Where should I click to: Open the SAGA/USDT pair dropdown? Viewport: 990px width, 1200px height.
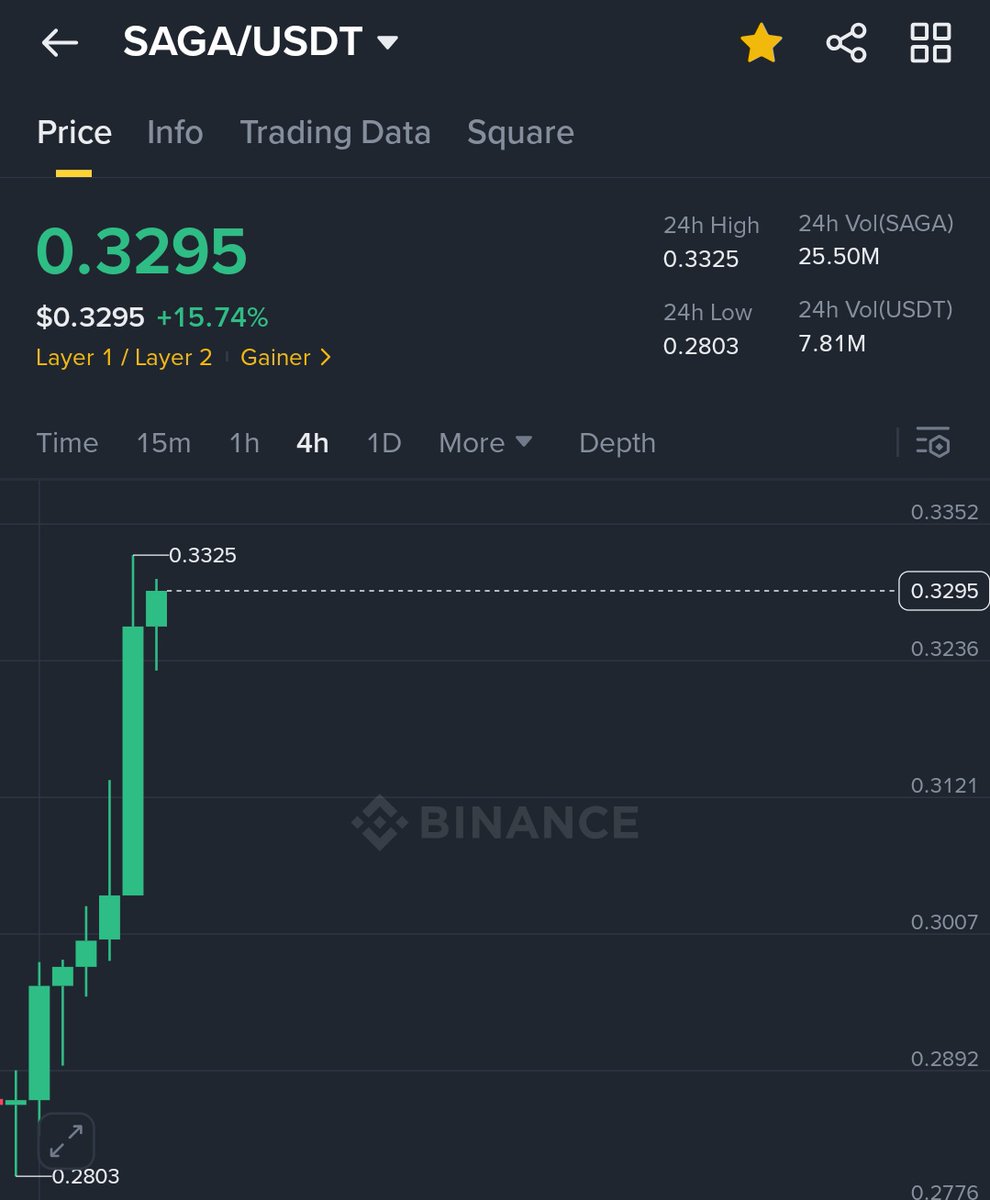point(260,42)
